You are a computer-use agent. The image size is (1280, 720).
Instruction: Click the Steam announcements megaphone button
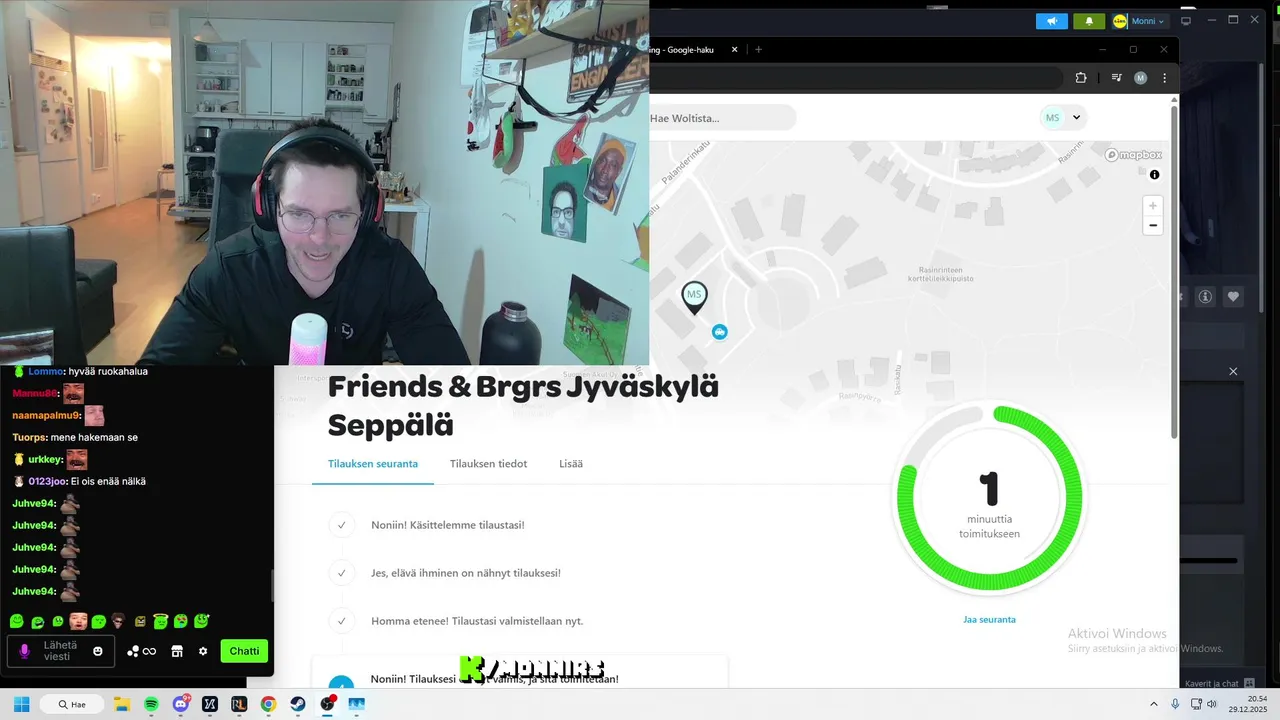(1051, 21)
